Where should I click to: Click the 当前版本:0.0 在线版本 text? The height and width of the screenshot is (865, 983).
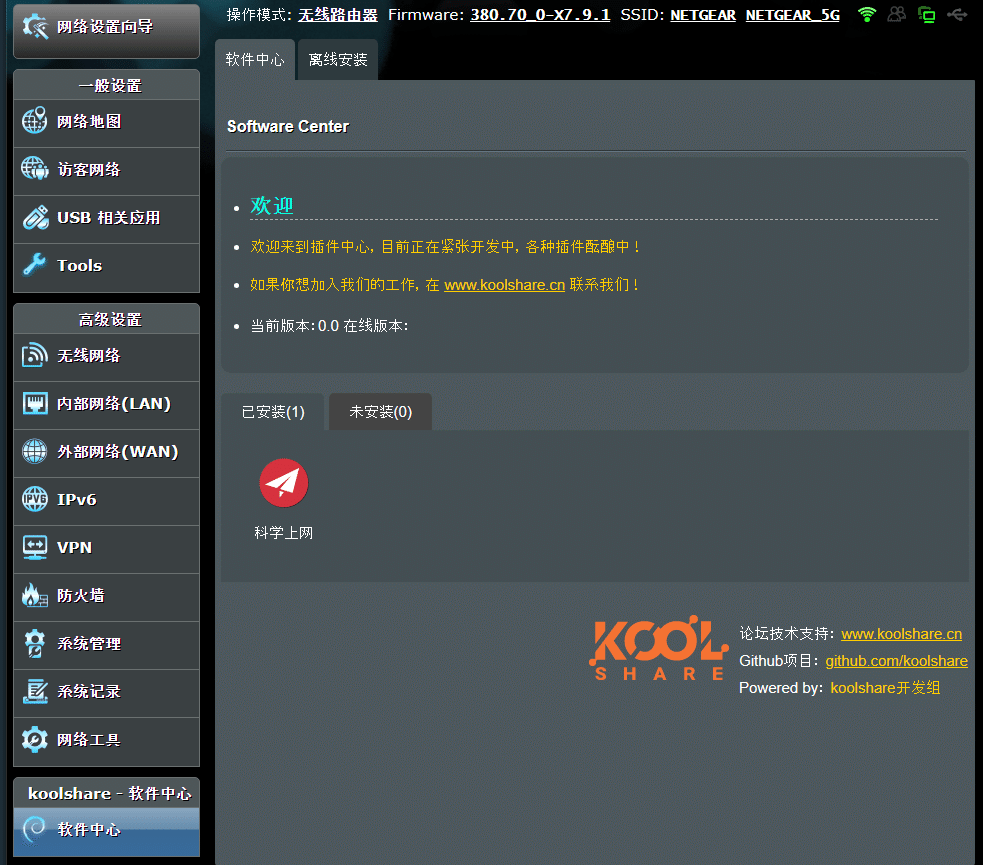point(330,326)
